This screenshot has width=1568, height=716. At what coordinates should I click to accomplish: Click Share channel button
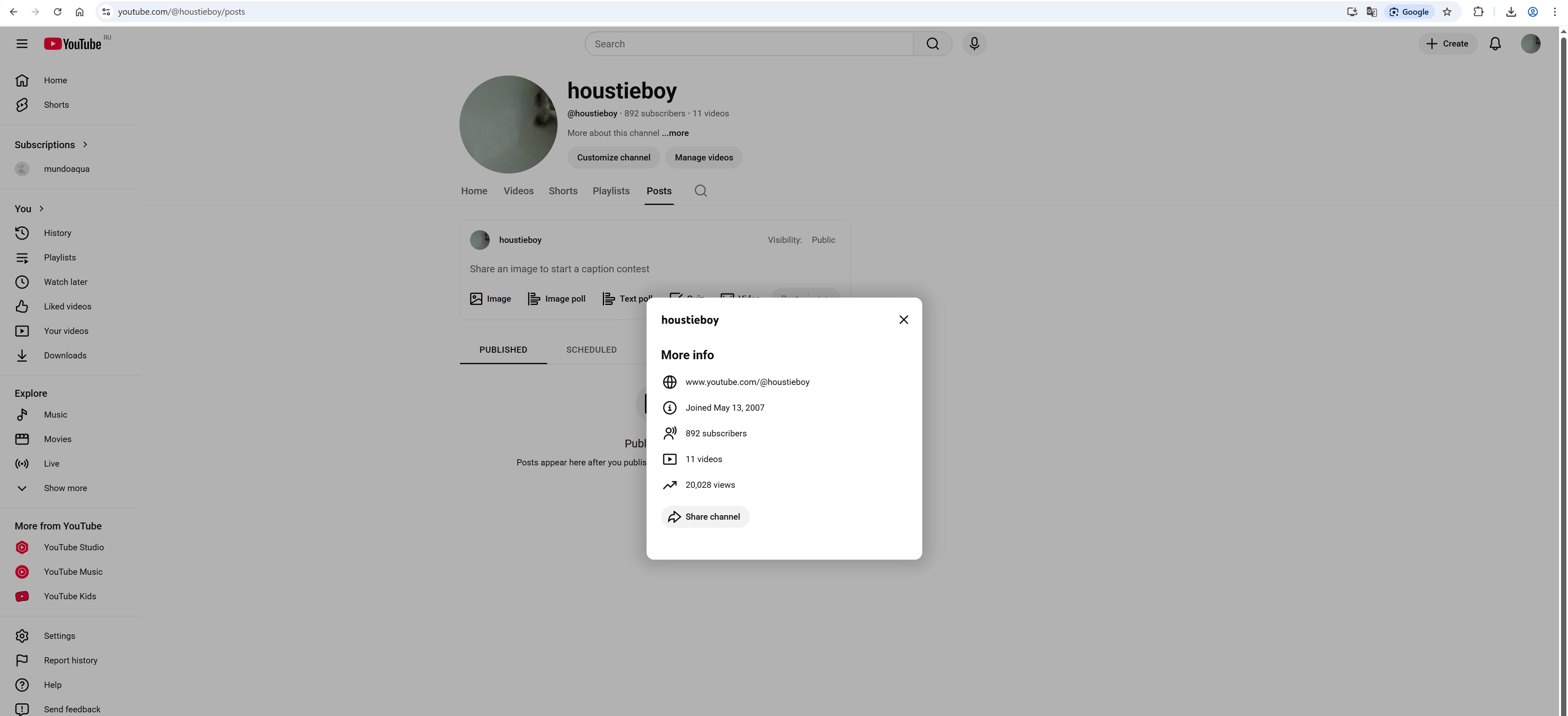(x=705, y=516)
